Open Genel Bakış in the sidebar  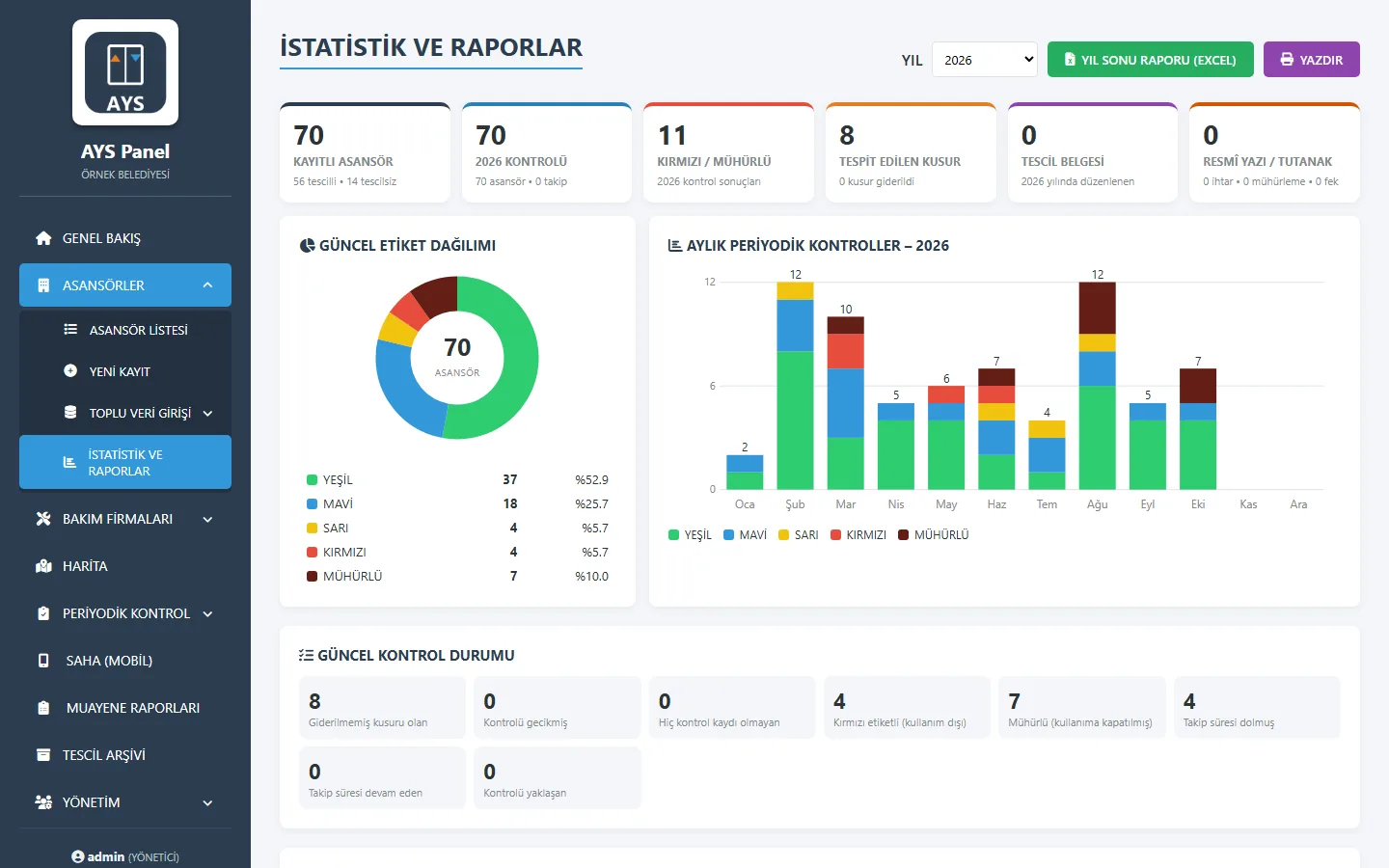(x=125, y=238)
